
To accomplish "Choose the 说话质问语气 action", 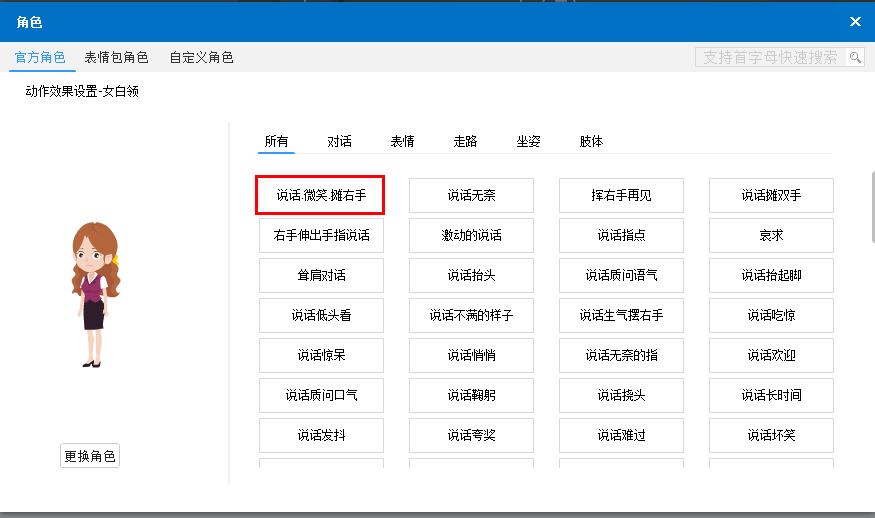I will click(x=622, y=275).
